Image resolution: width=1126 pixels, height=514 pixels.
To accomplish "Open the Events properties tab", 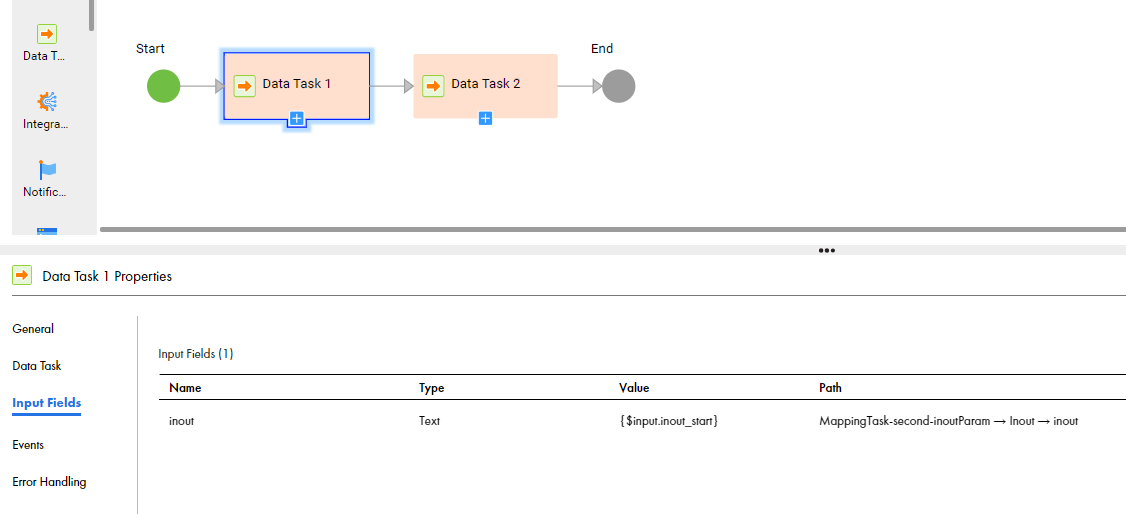I will (x=28, y=444).
